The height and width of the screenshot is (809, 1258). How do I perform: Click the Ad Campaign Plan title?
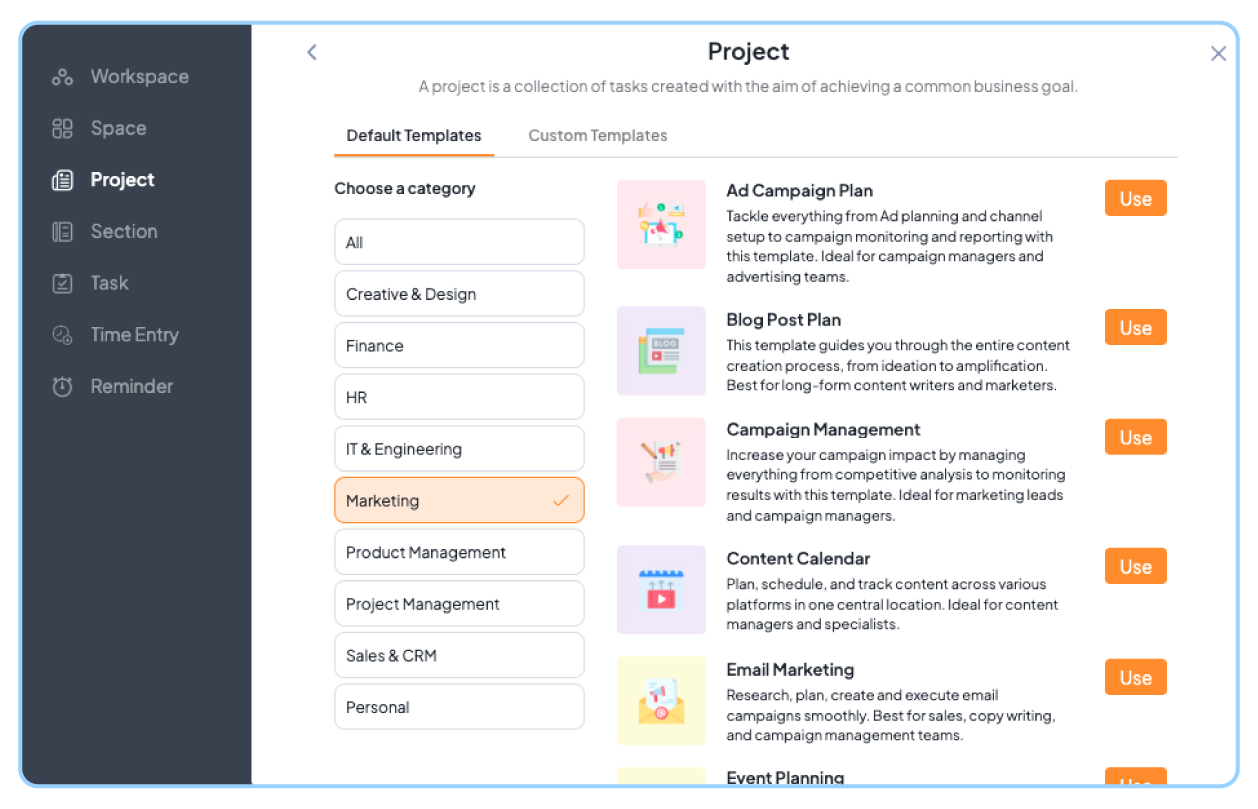click(799, 191)
